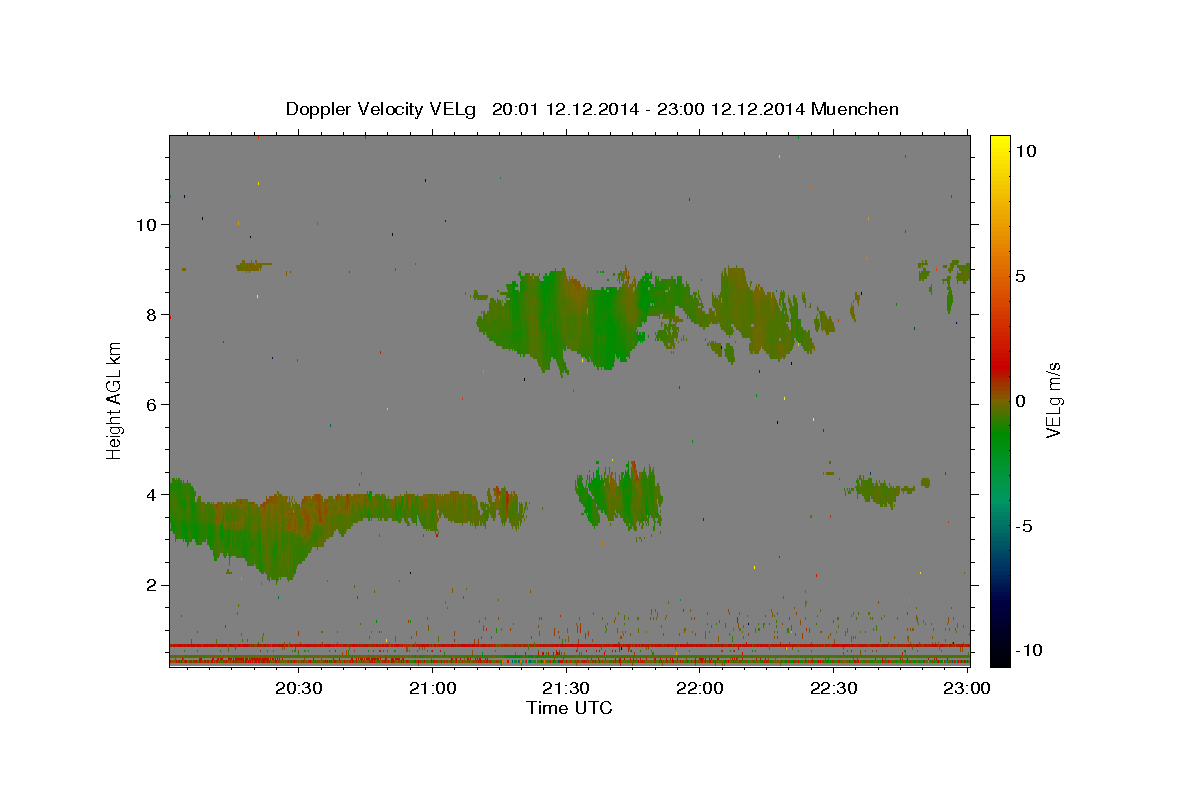Viewport: 1200px width, 800px height.
Task: Click the height tick label 8
Action: (152, 314)
